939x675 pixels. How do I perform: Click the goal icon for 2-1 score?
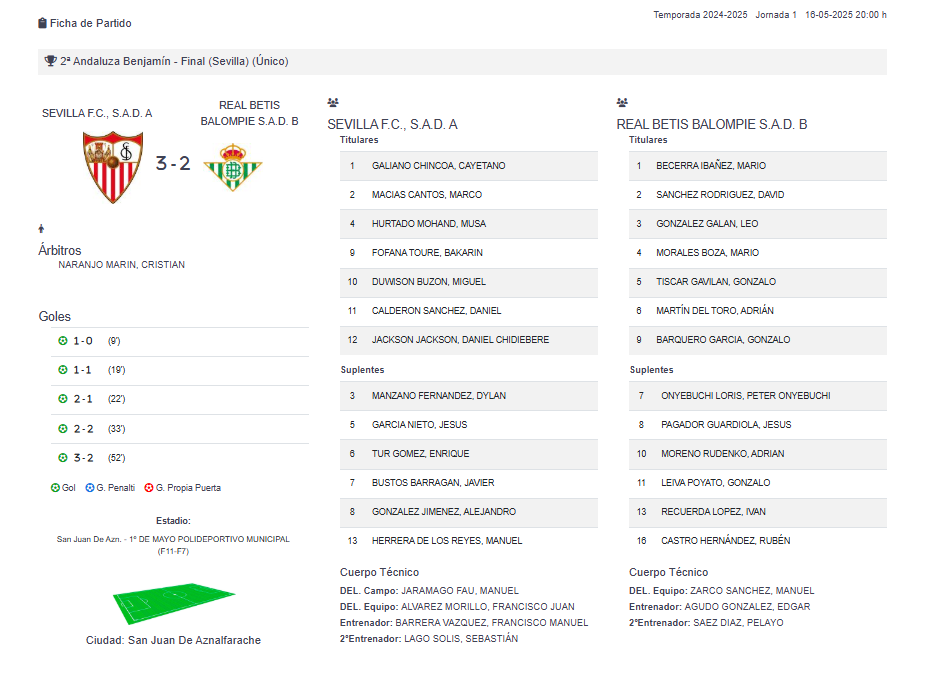(63, 399)
